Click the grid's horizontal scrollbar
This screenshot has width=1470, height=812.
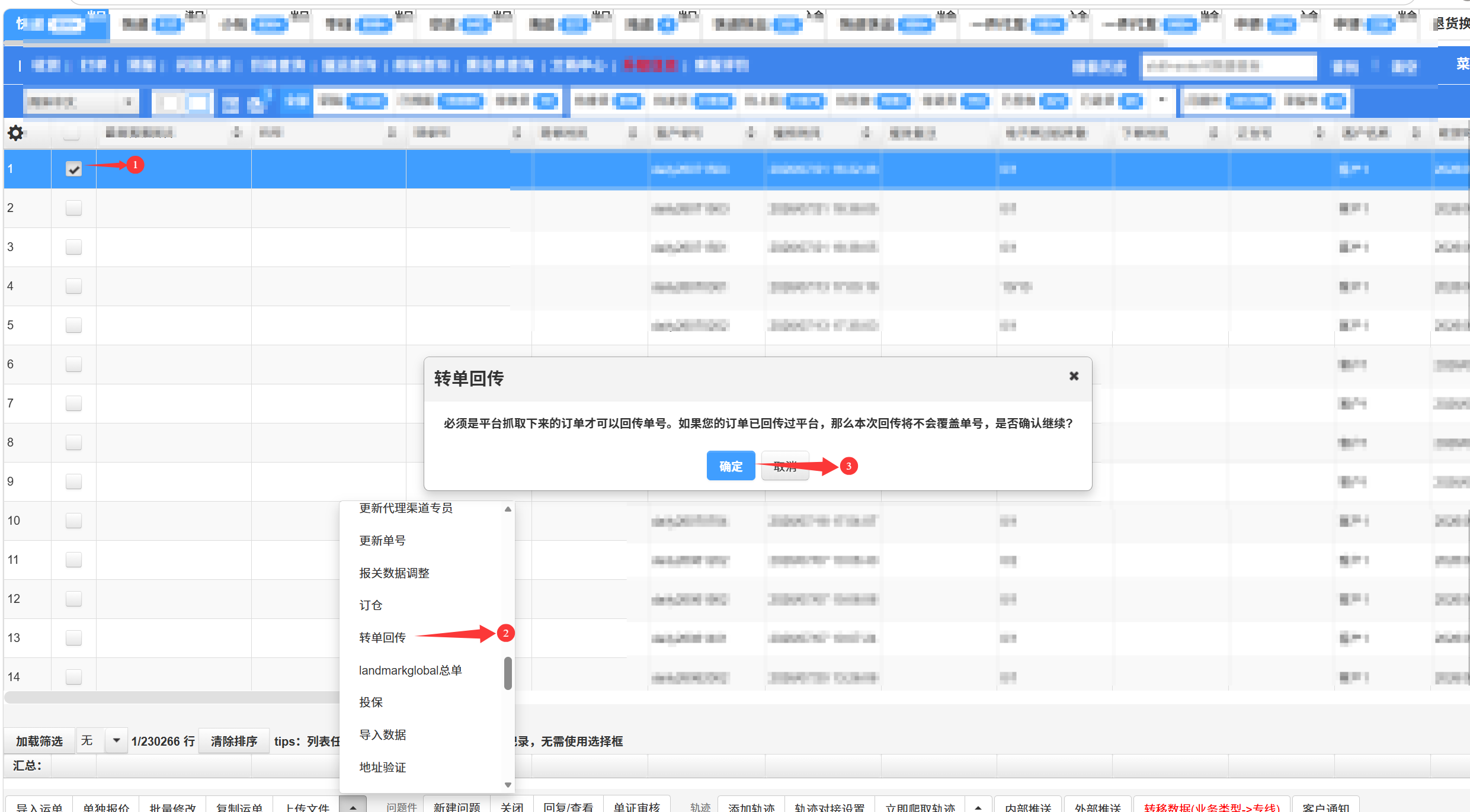pos(172,698)
